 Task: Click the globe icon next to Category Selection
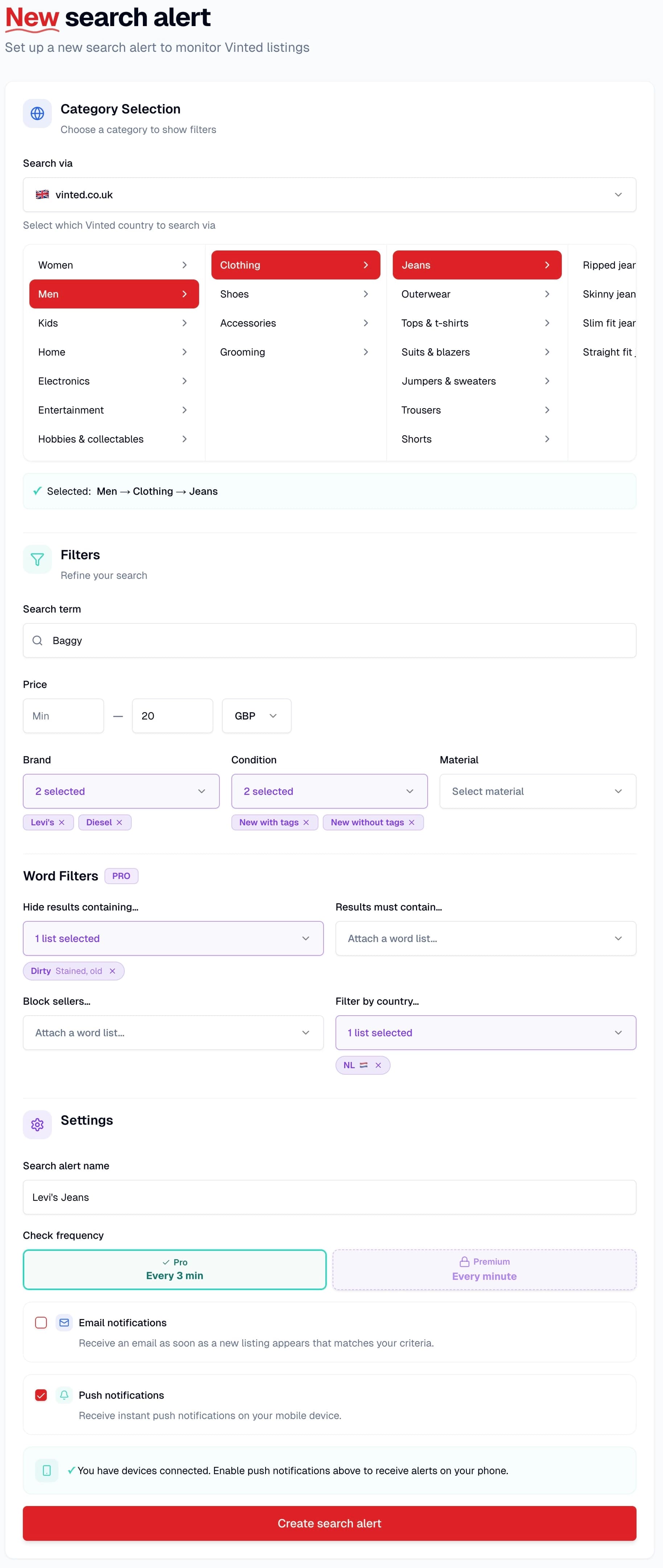(37, 113)
